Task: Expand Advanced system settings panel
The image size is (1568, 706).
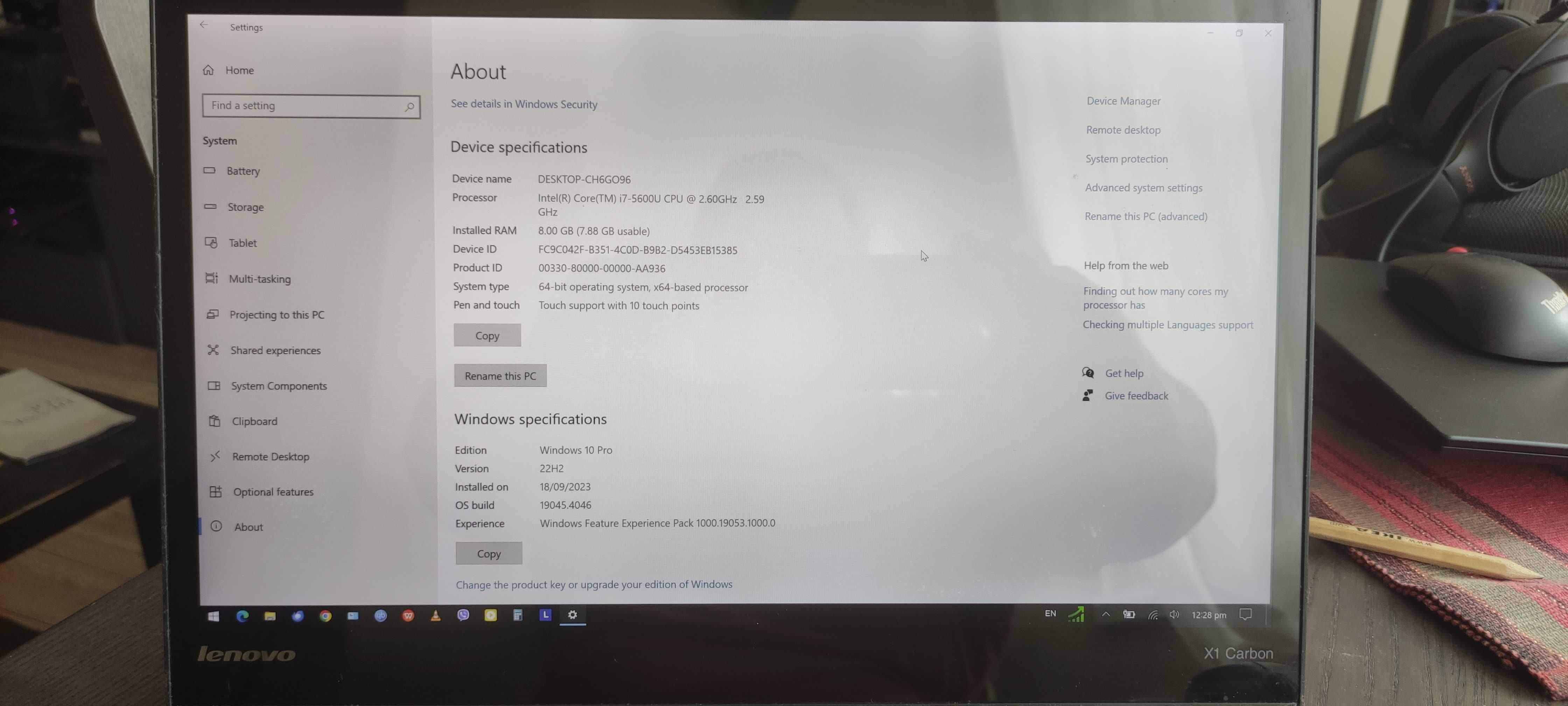Action: pyautogui.click(x=1144, y=187)
